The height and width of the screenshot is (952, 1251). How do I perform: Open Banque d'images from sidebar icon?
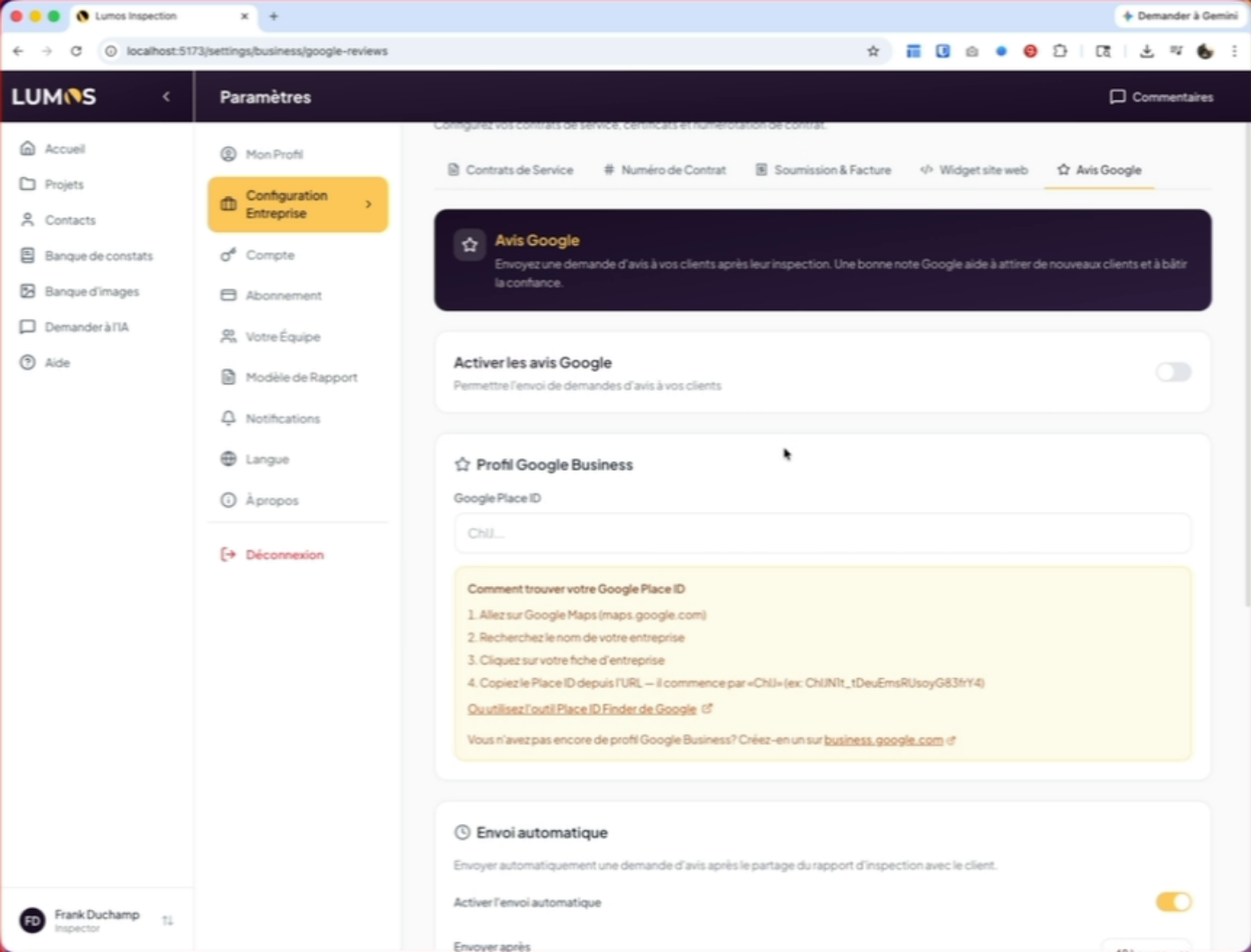(x=28, y=291)
